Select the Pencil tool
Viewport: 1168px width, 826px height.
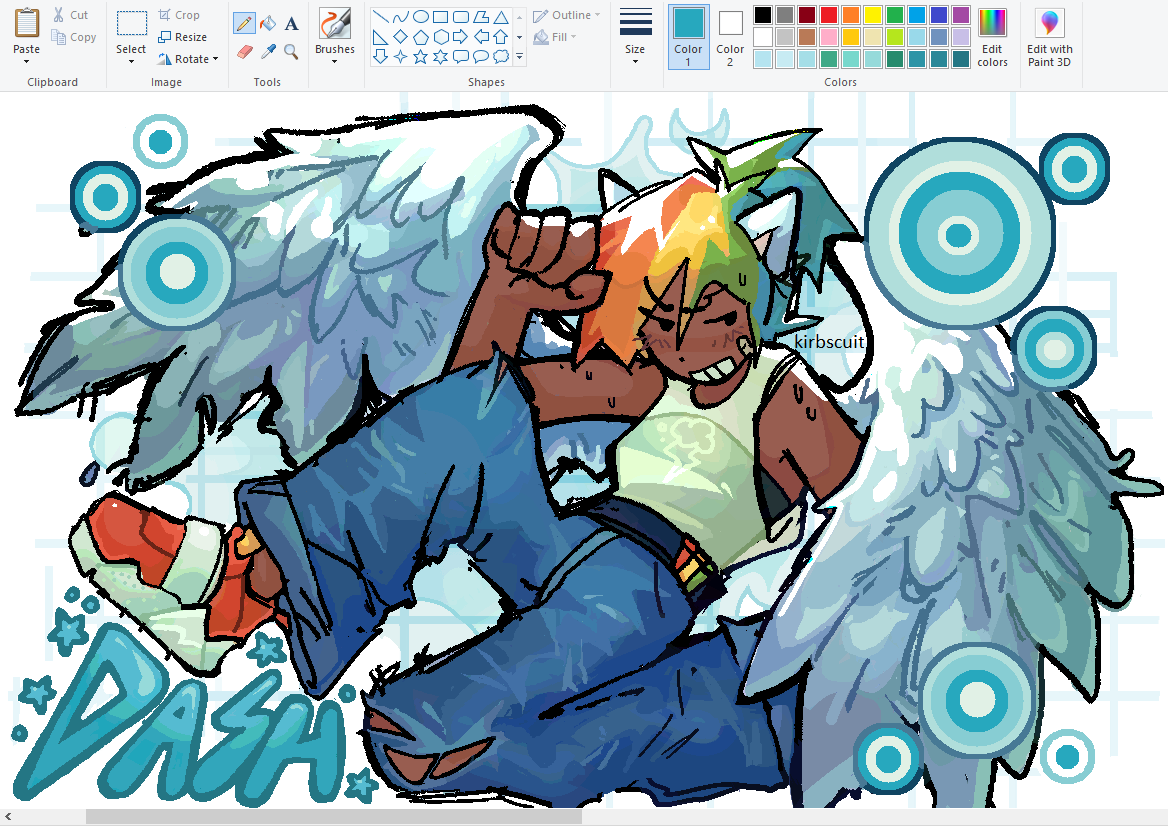click(244, 23)
